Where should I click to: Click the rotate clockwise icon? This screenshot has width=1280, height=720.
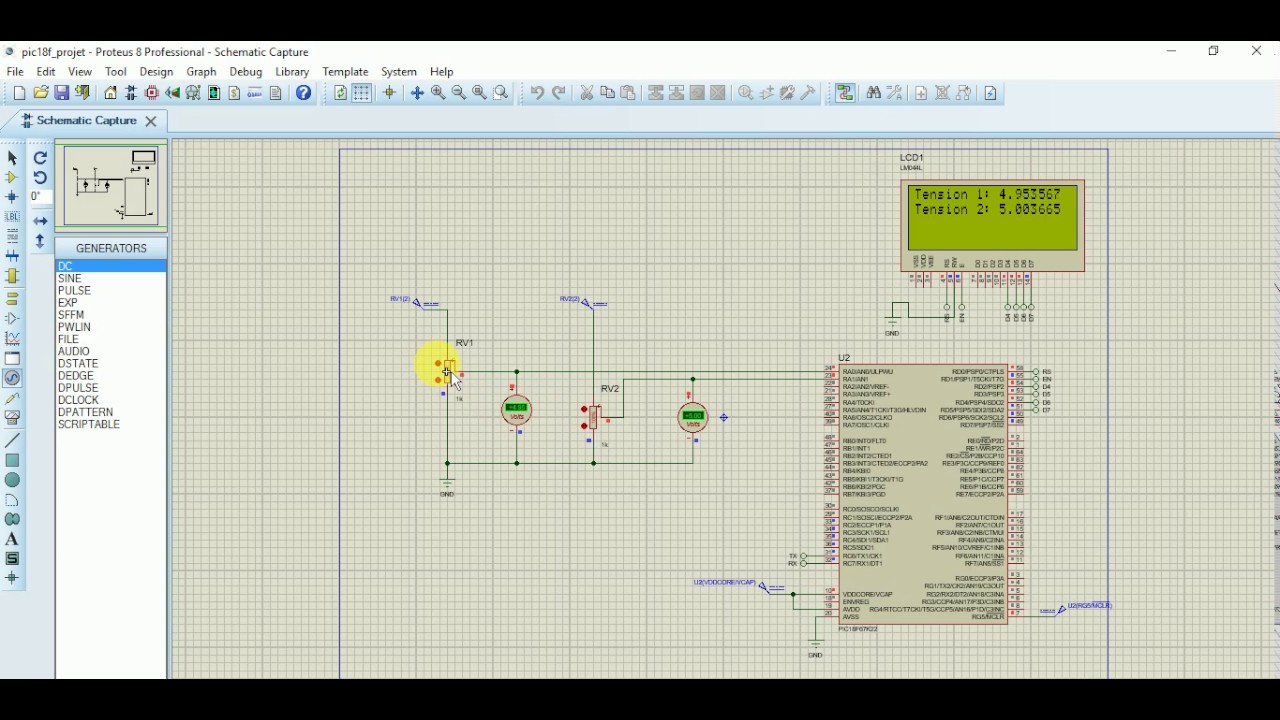point(40,158)
